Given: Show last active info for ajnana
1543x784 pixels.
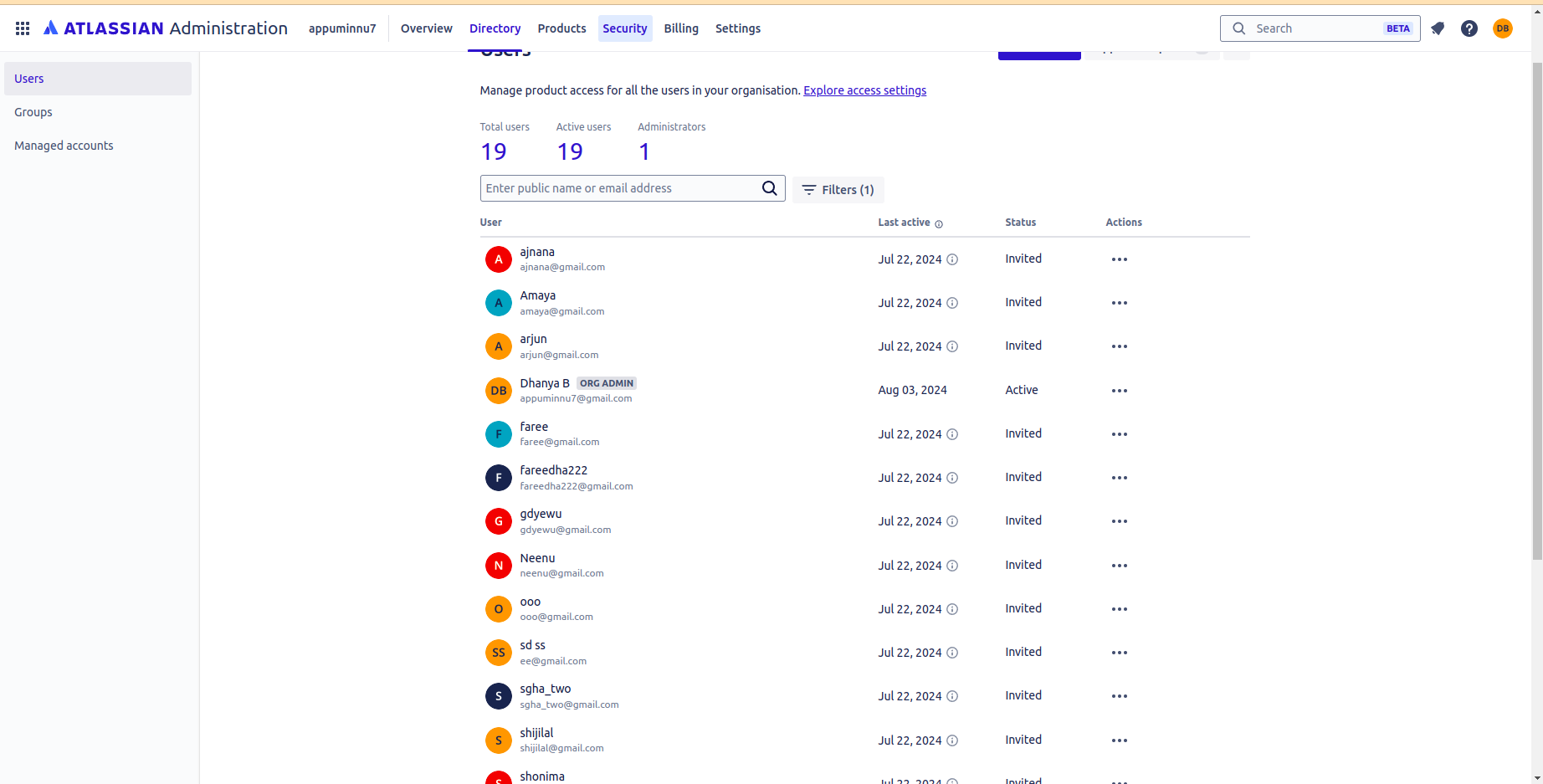Looking at the screenshot, I should 952,259.
